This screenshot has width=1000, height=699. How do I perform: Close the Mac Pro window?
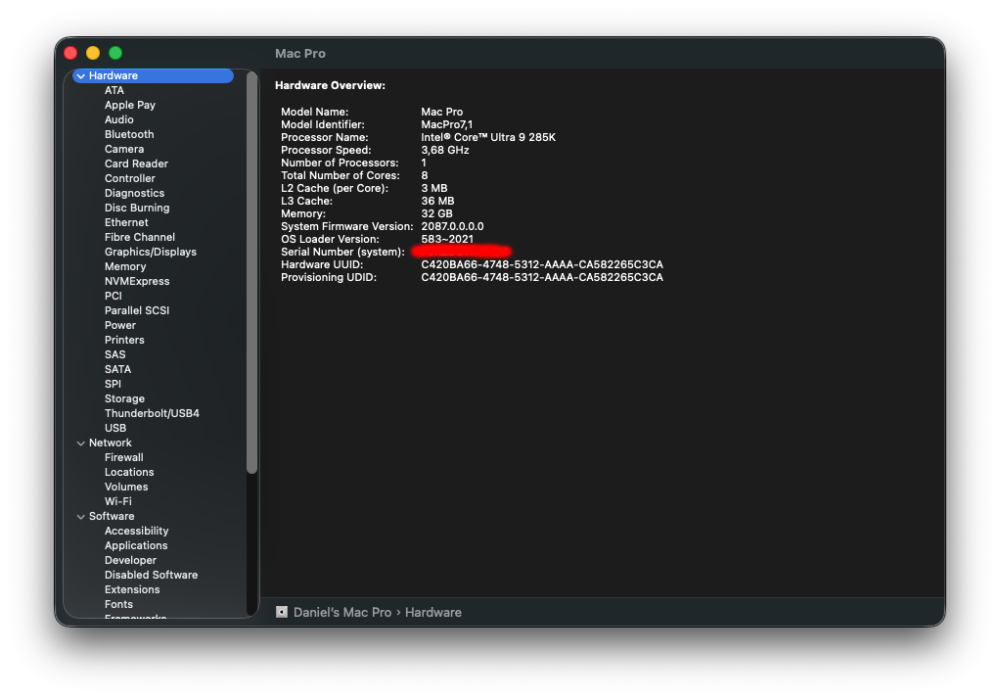click(x=71, y=53)
